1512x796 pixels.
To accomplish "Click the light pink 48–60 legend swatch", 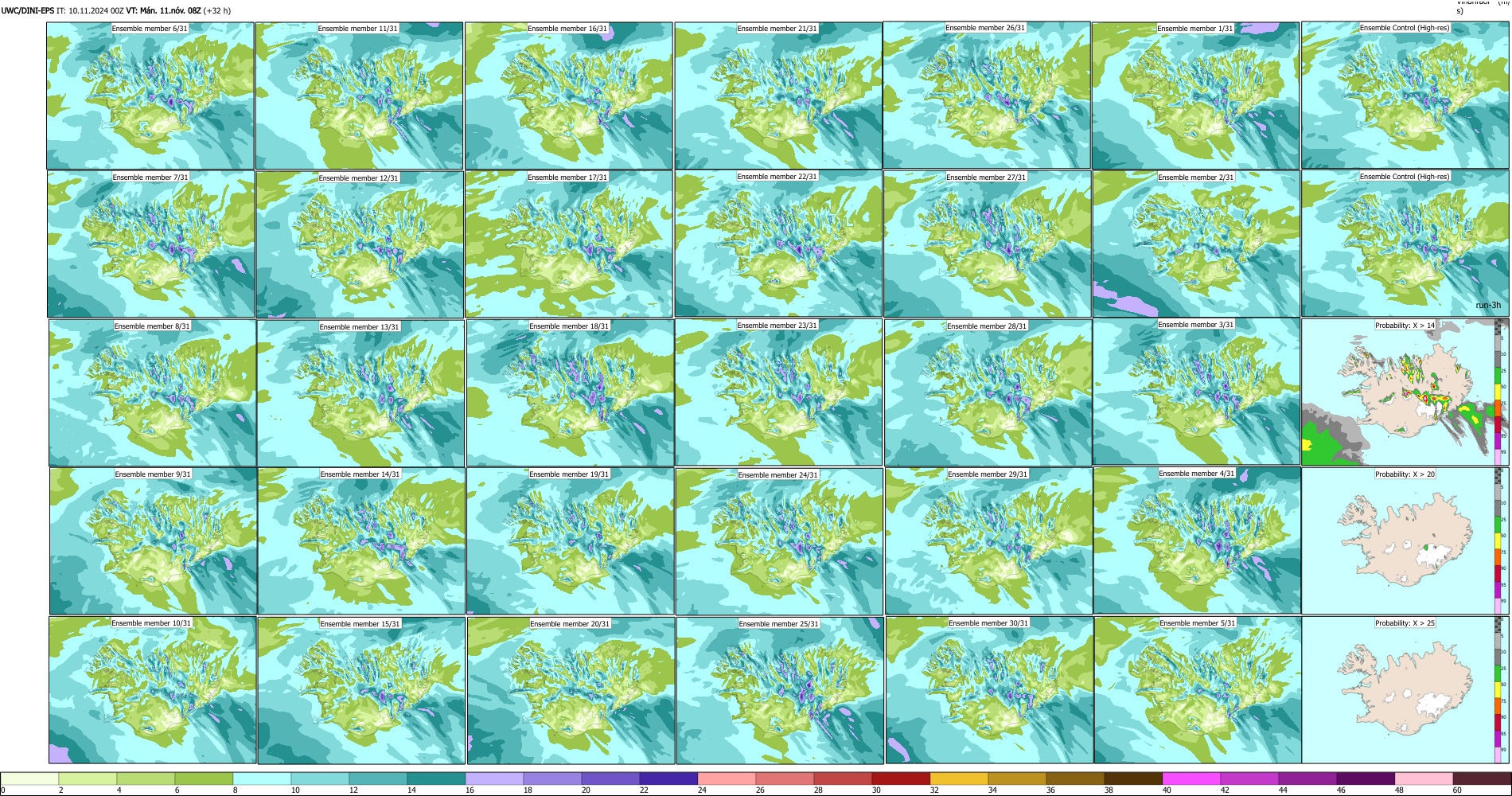I will point(1424,779).
